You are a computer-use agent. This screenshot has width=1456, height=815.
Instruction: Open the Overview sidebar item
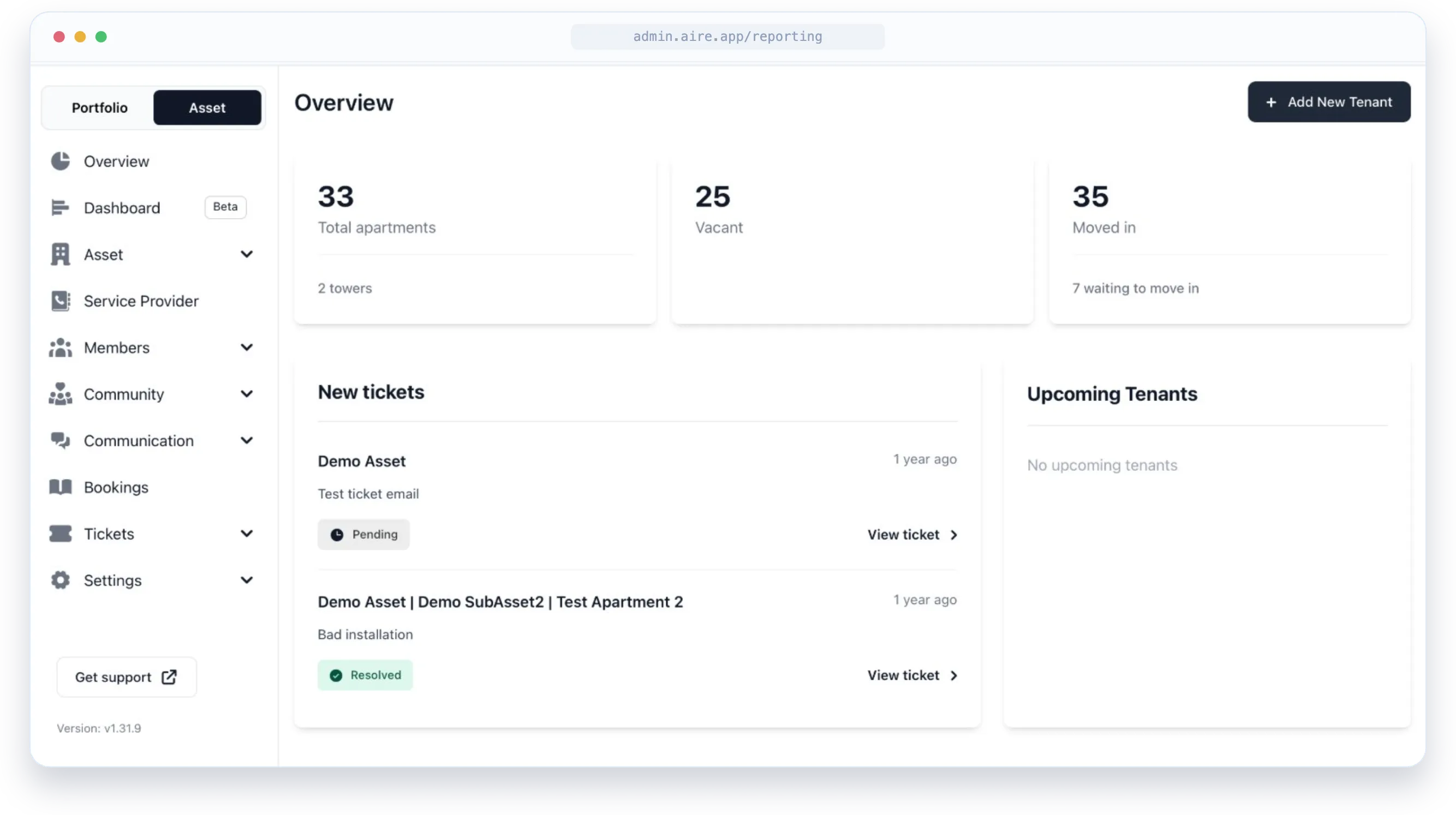[116, 161]
